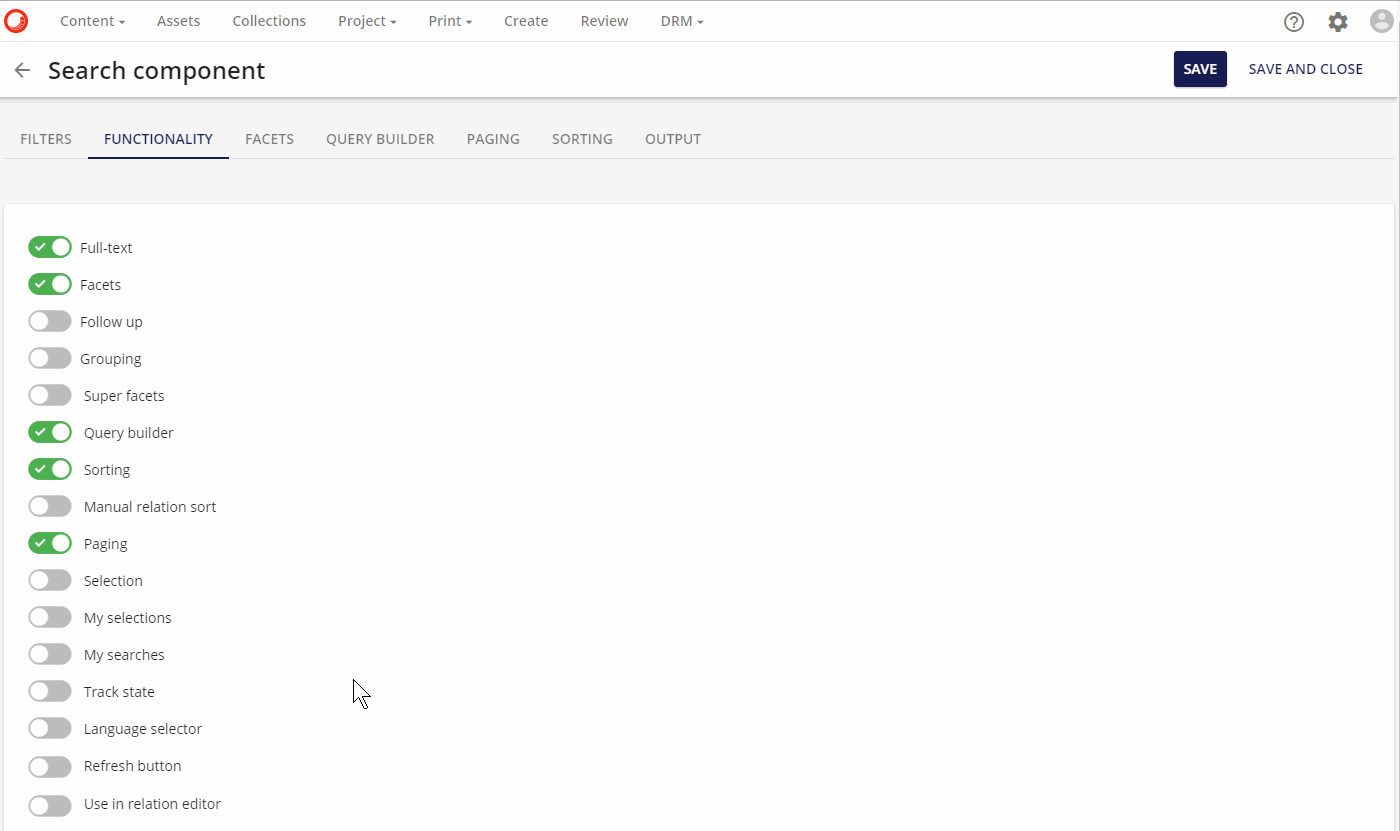The image size is (1400, 831).
Task: Turn off the Facets switch
Action: 50,284
